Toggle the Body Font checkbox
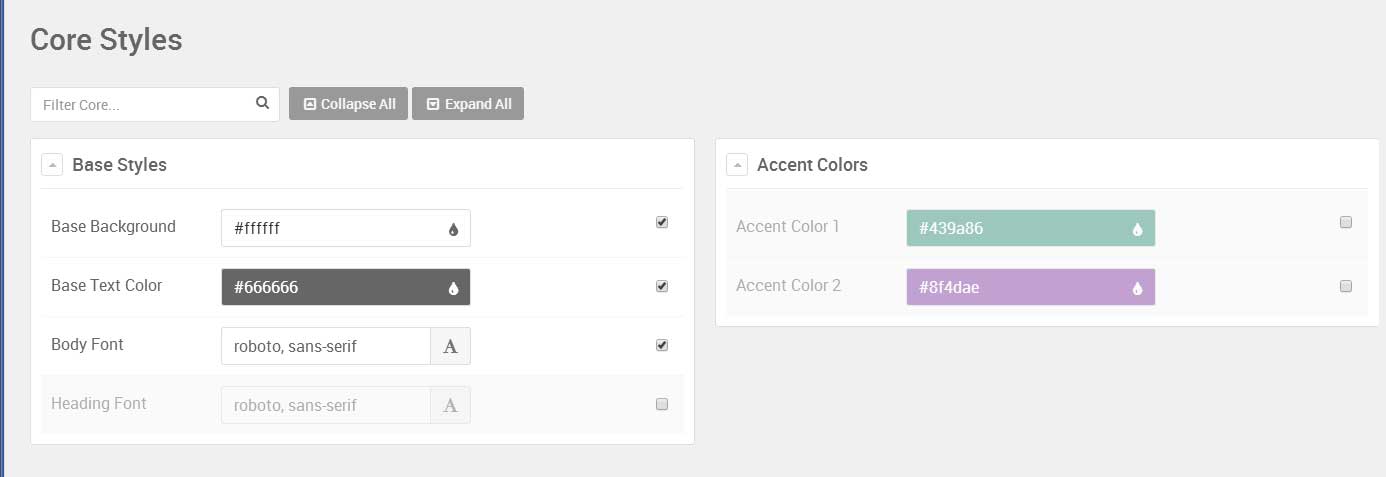The image size is (1386, 477). click(662, 345)
